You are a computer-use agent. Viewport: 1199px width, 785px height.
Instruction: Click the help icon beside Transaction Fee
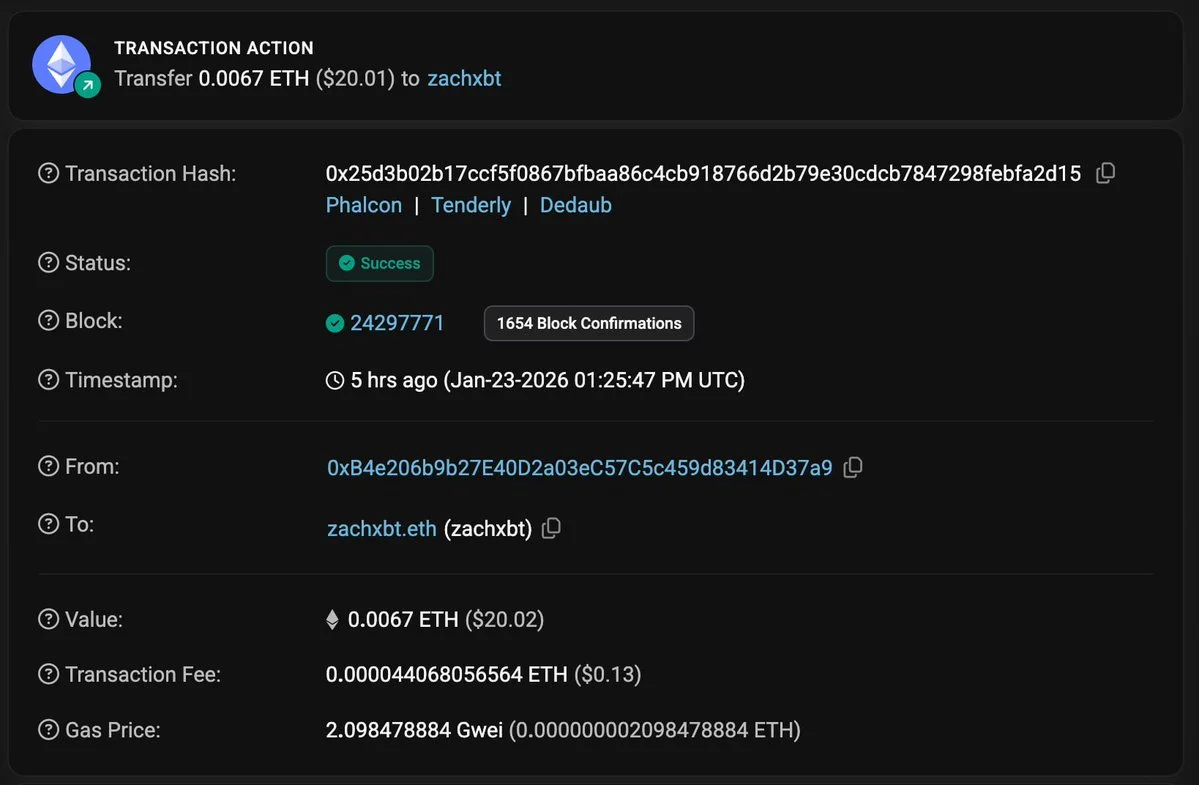click(48, 674)
